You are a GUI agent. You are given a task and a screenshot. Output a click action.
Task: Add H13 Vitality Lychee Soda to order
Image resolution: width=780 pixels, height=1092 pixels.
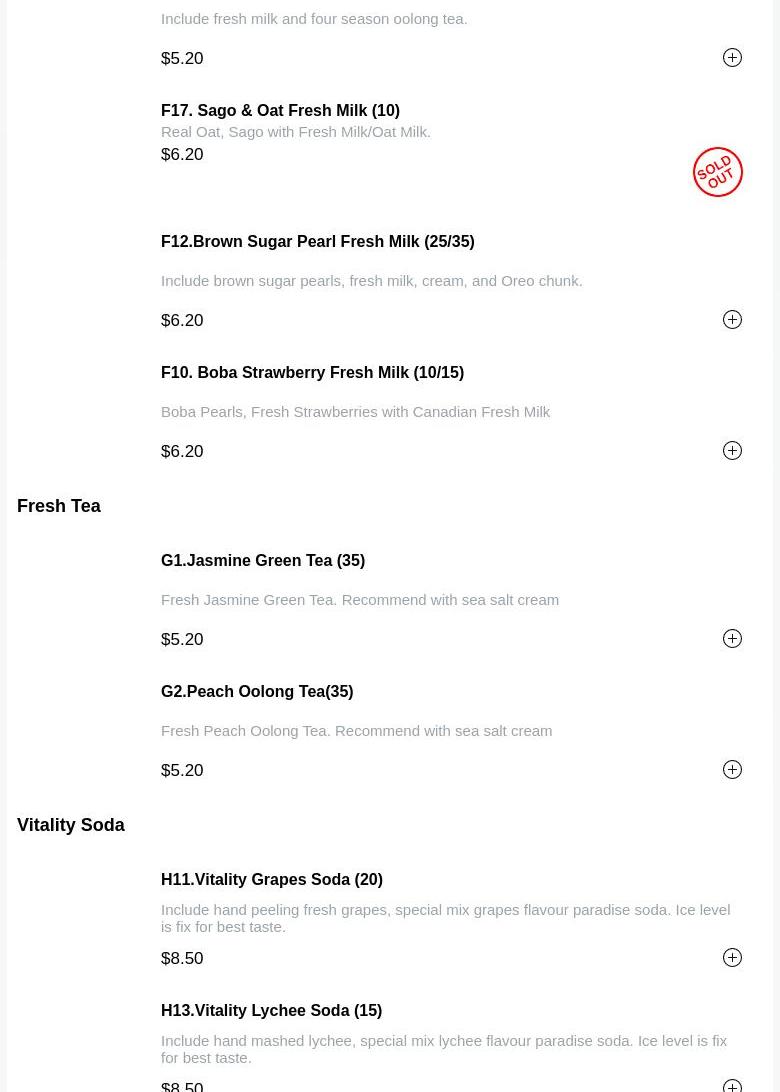(x=732, y=1085)
